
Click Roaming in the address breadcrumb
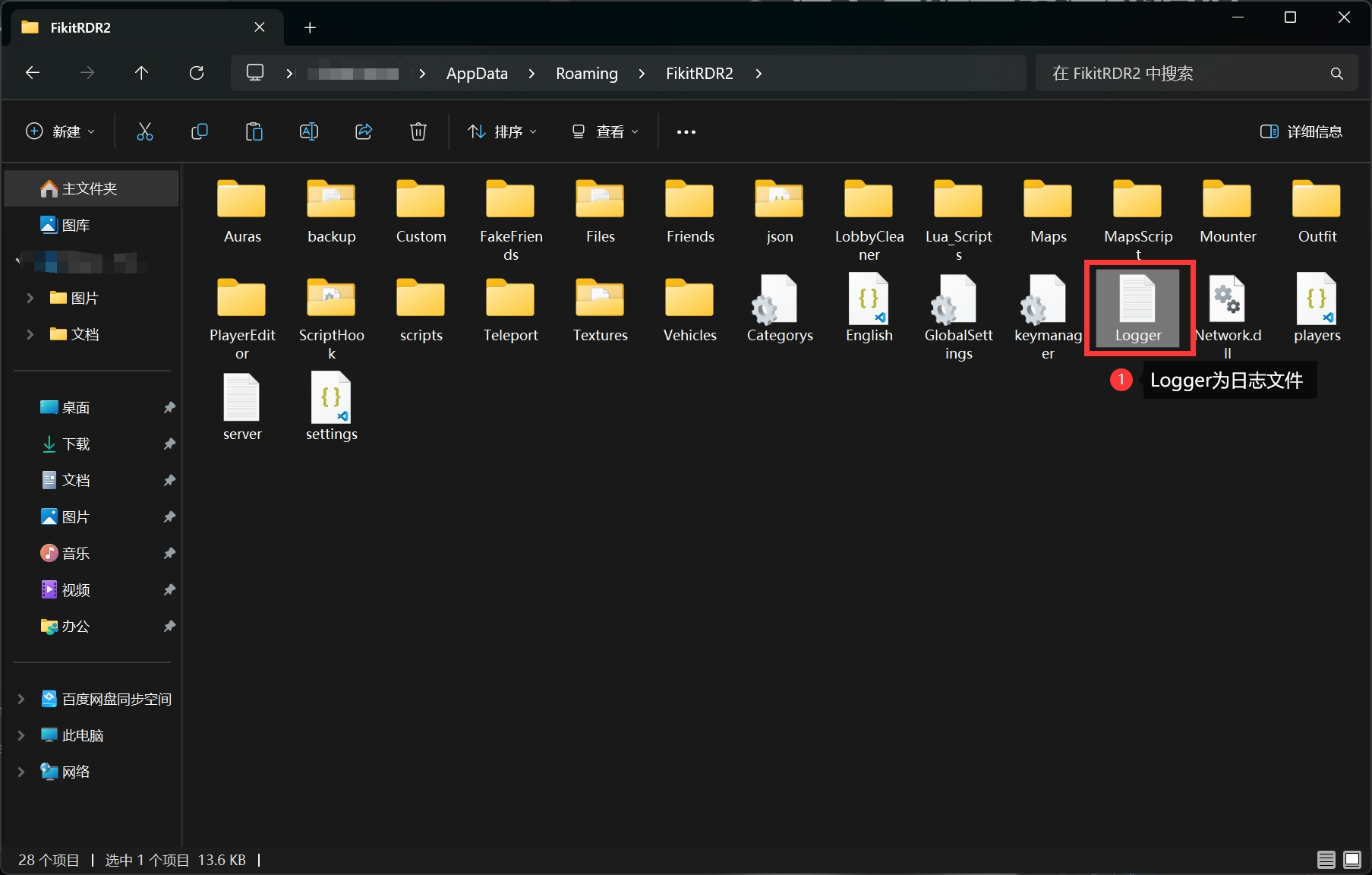(x=586, y=74)
